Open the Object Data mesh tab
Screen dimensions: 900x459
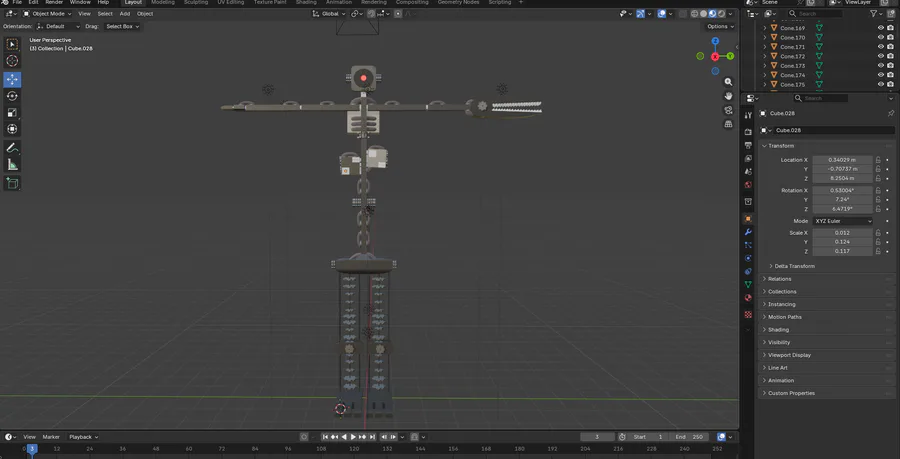tap(748, 285)
